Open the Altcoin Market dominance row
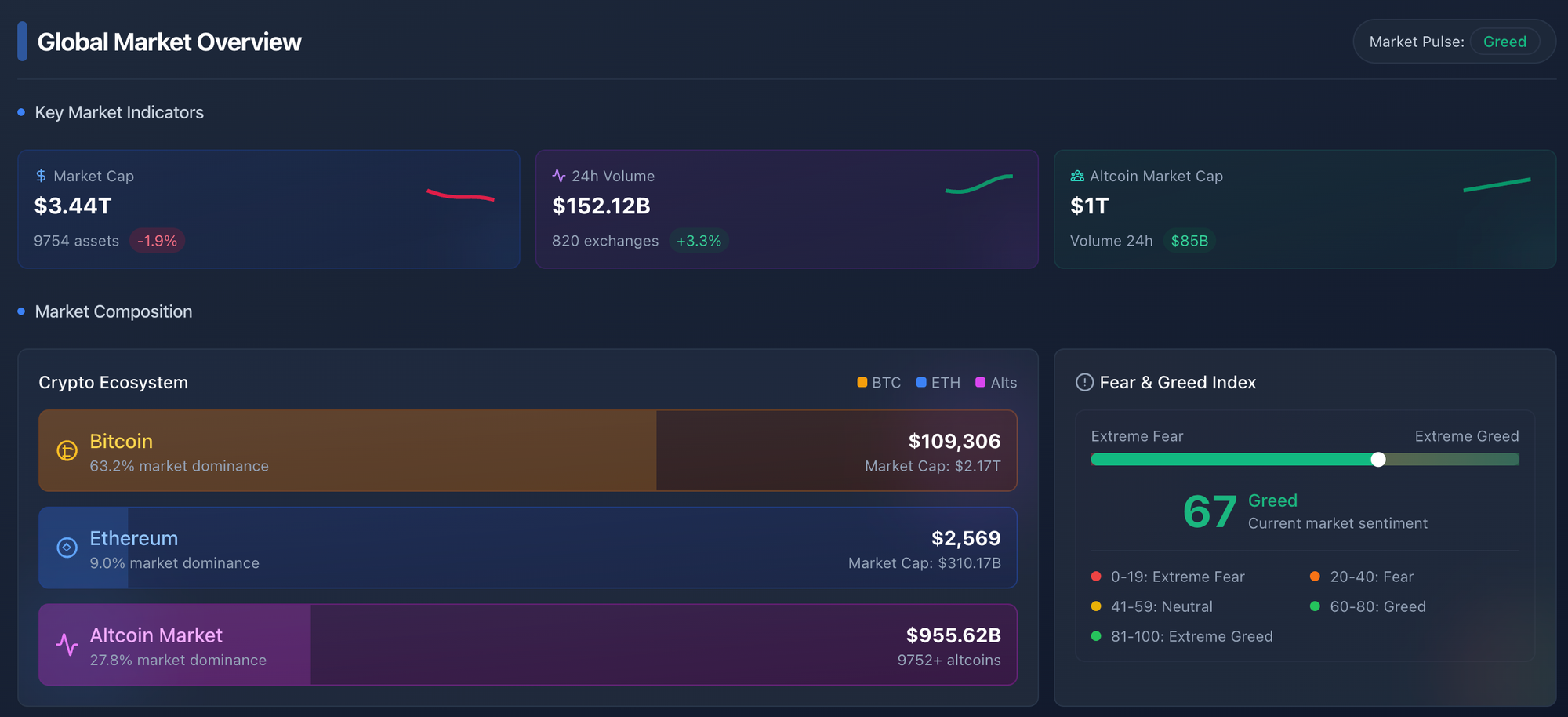This screenshot has height=717, width=1568. tap(528, 645)
